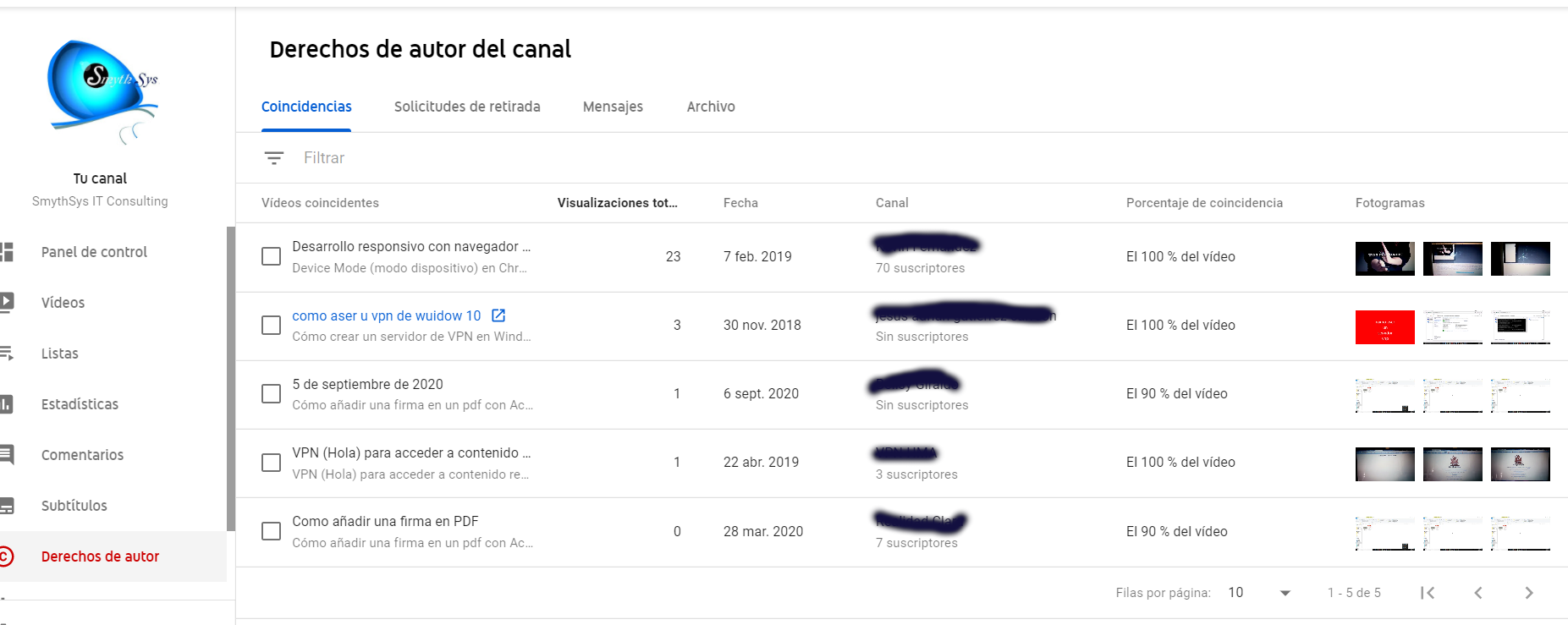1568x625 pixels.
Task: Go to the first page arrow
Action: 1428,593
